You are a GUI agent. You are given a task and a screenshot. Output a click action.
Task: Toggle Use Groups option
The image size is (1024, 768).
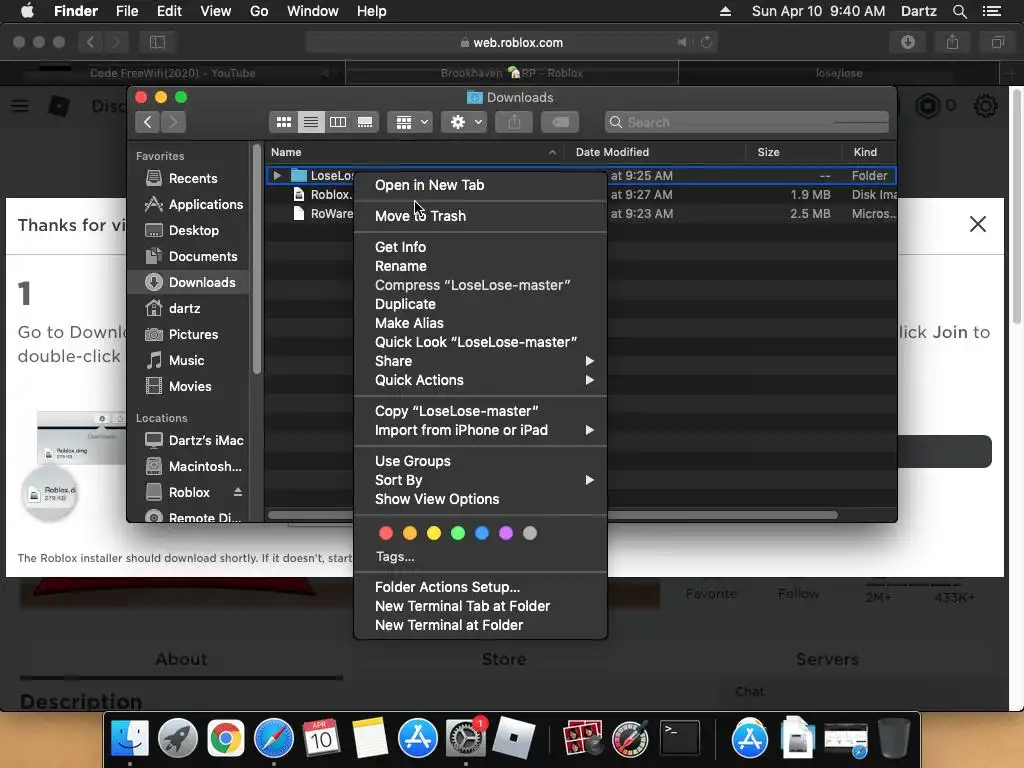click(x=481, y=461)
